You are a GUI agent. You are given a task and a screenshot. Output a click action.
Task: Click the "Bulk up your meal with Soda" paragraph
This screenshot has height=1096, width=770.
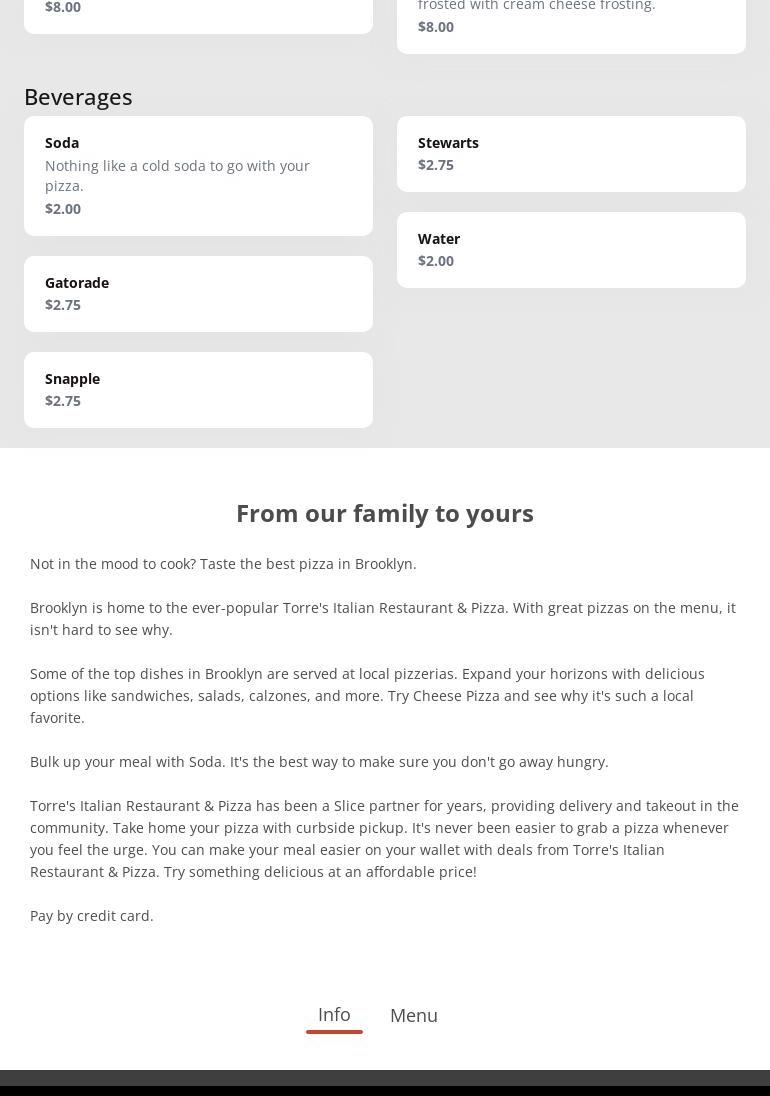[x=319, y=762]
